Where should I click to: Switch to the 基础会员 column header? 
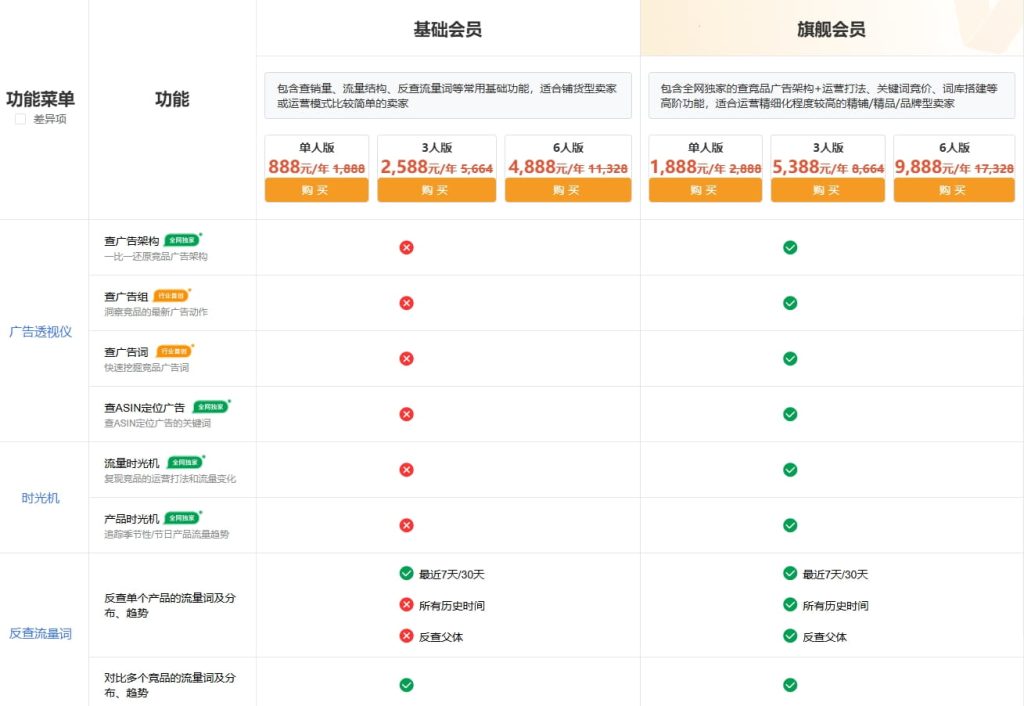448,30
